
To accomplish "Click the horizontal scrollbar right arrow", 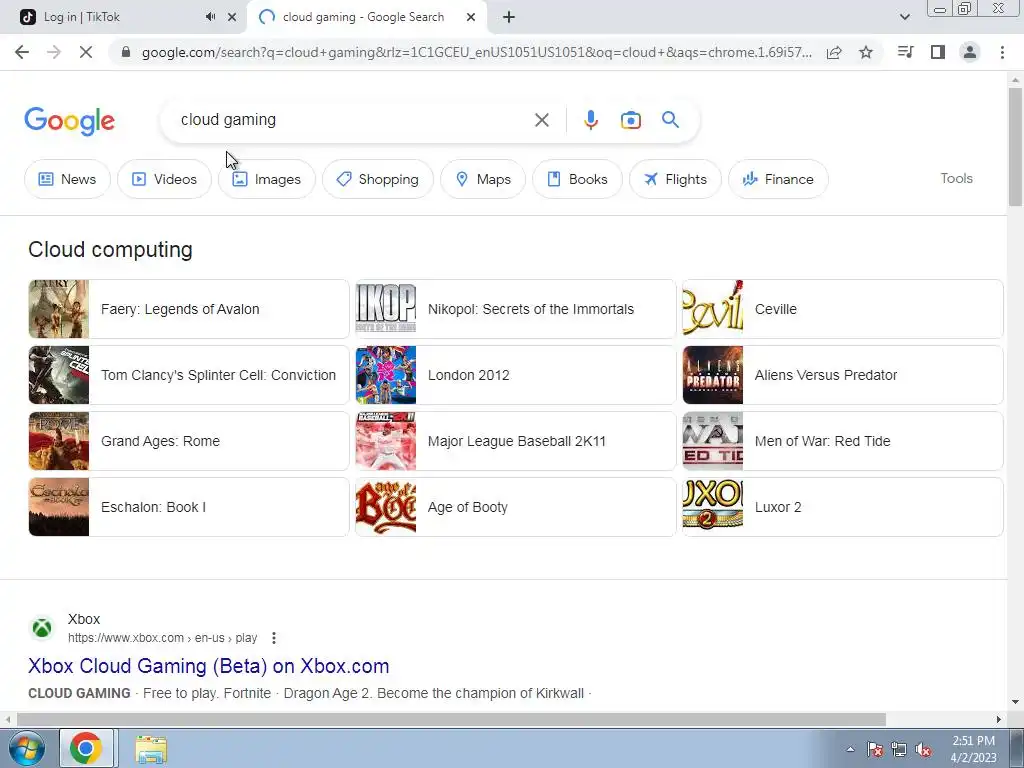I will point(999,719).
